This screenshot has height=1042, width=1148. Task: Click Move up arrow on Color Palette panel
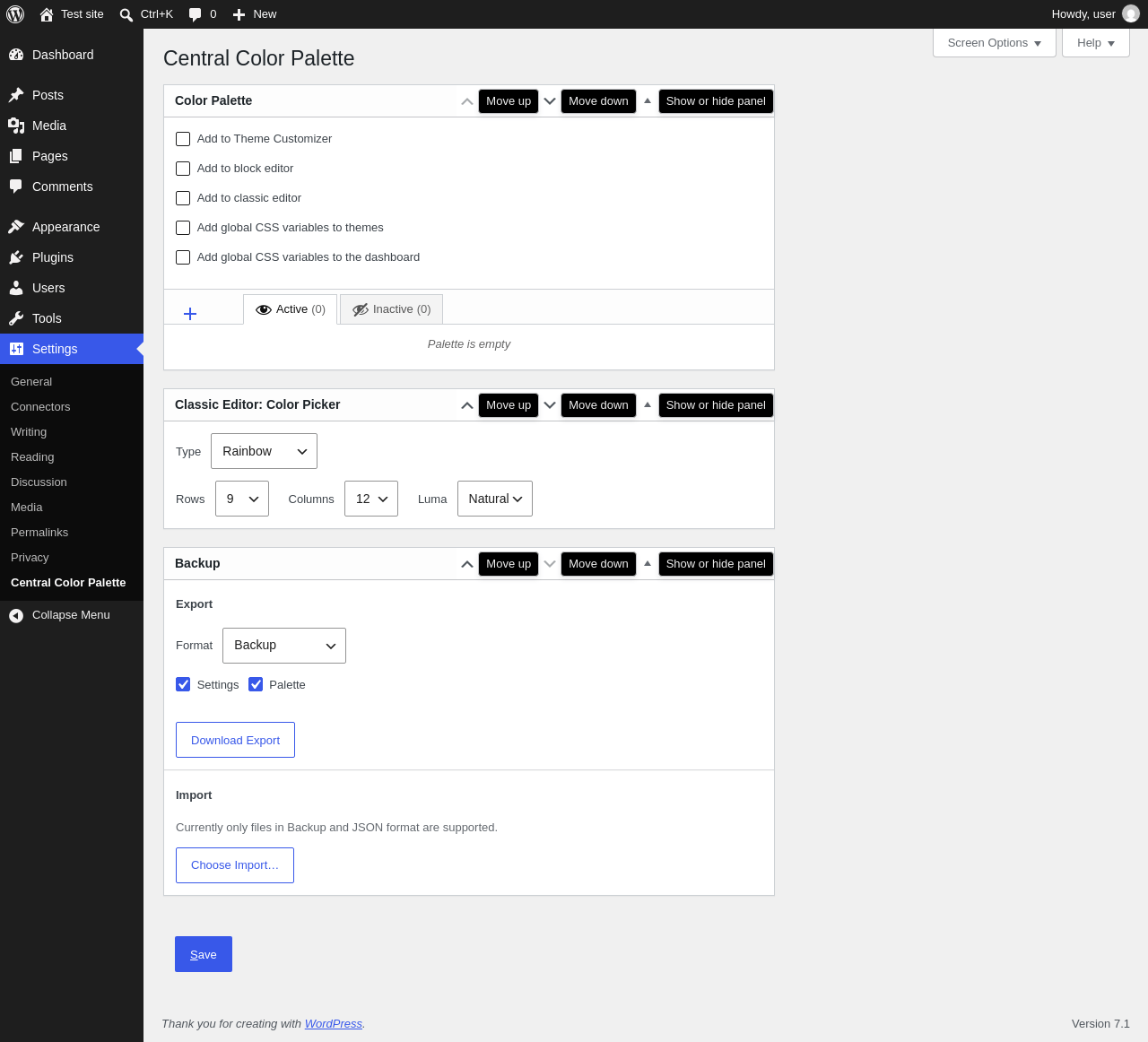(467, 101)
